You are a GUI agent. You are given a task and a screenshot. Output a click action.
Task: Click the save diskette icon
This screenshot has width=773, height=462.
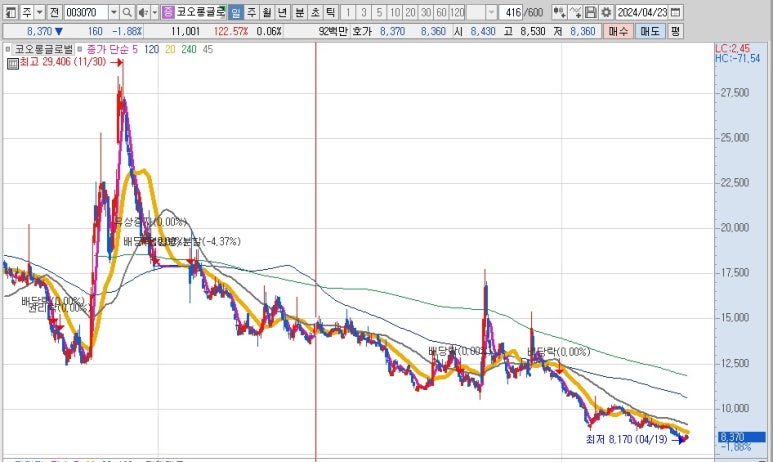(591, 12)
